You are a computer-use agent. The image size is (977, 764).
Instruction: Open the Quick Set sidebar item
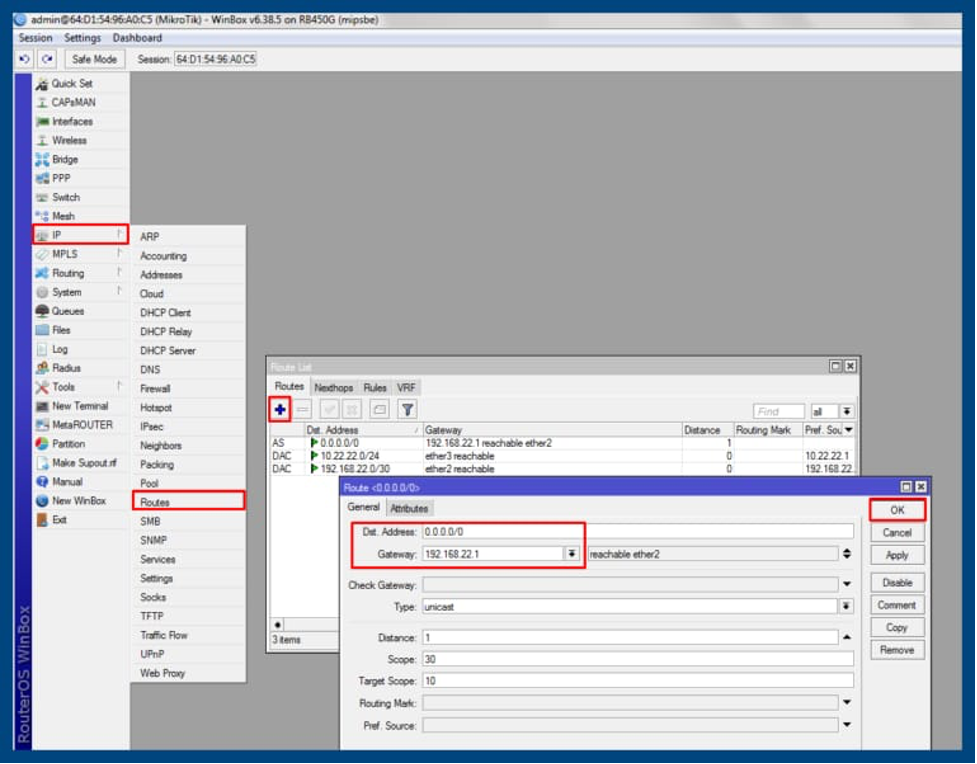80,84
